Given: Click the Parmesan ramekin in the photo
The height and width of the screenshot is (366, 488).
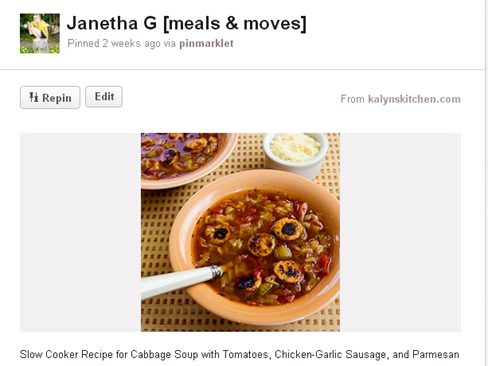Looking at the screenshot, I should pos(295,154).
